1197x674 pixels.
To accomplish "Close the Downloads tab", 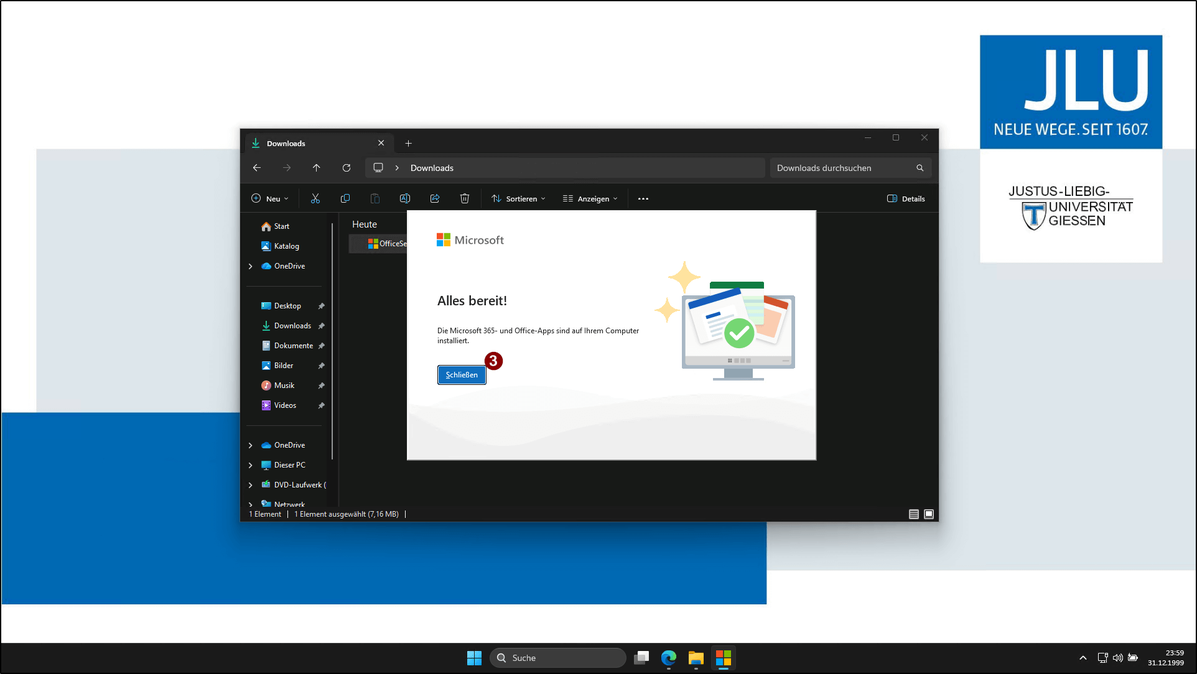I will pos(381,144).
